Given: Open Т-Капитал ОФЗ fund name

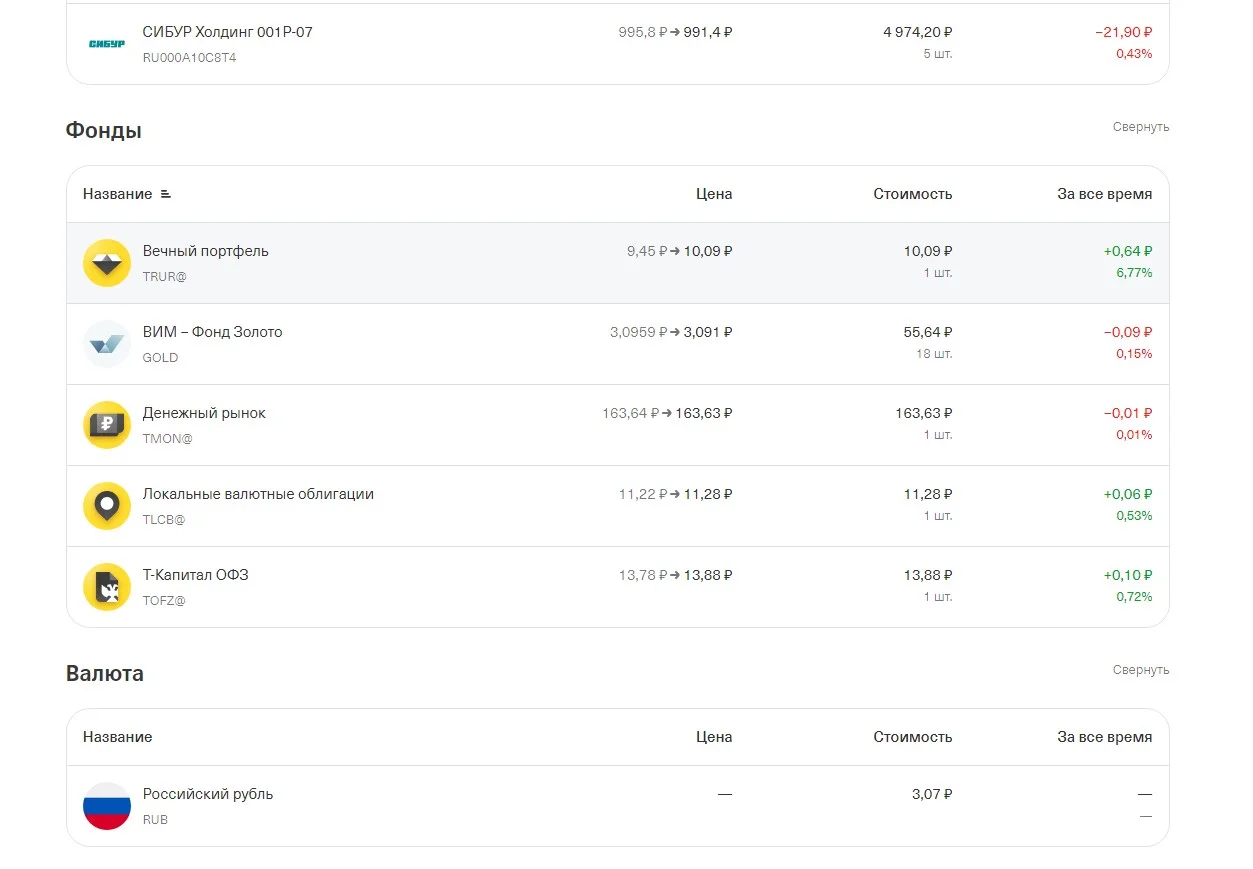Looking at the screenshot, I should click(196, 575).
